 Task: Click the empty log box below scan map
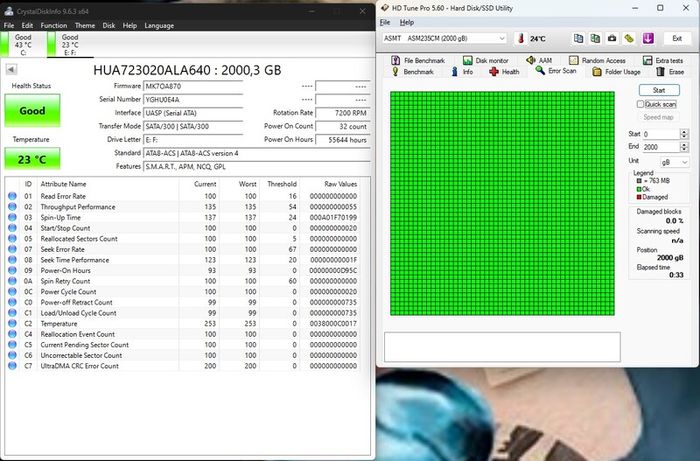tap(502, 347)
